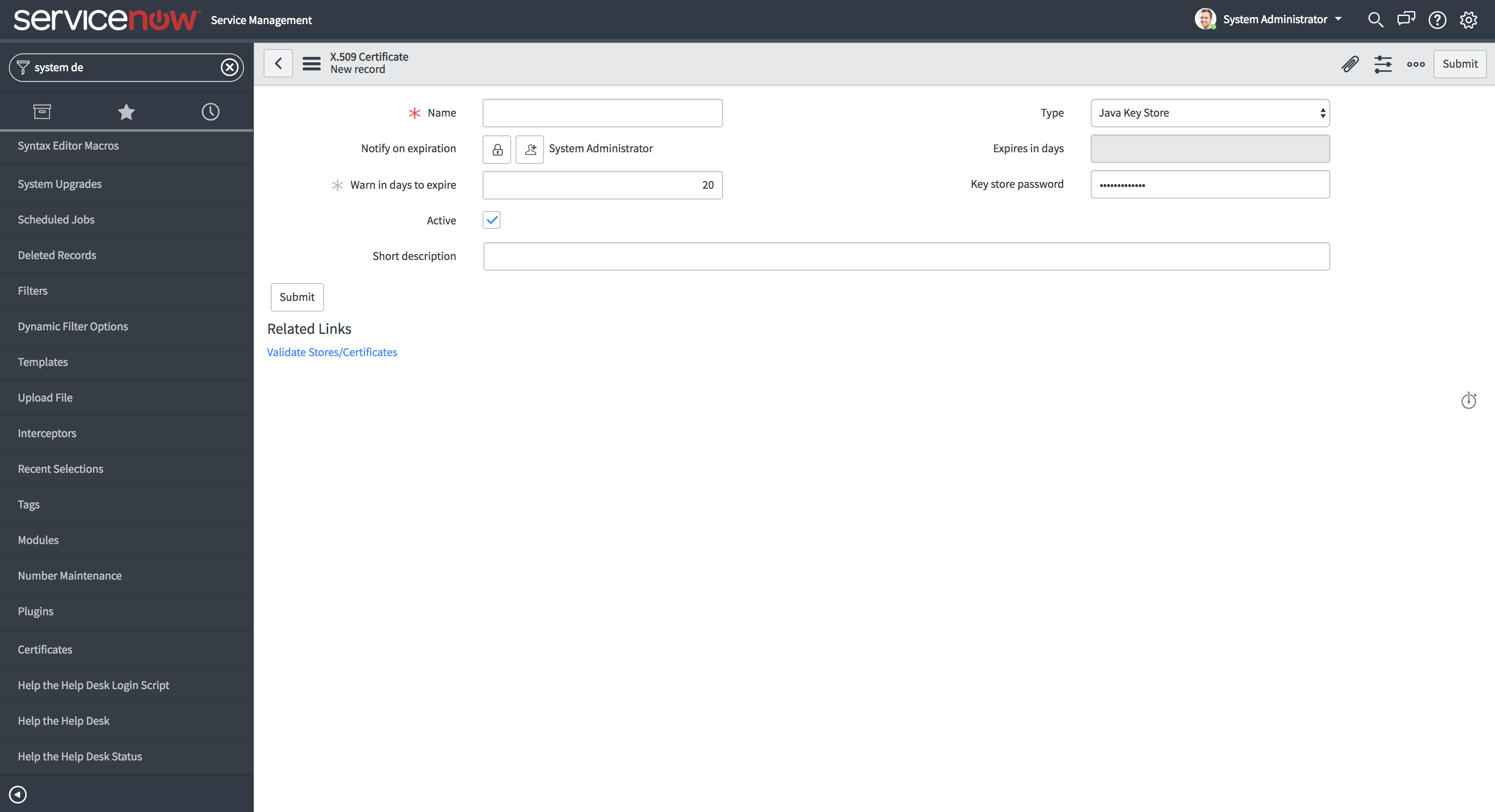Viewport: 1495px width, 812px height.
Task: Toggle the Active checkbox on
Action: click(491, 220)
